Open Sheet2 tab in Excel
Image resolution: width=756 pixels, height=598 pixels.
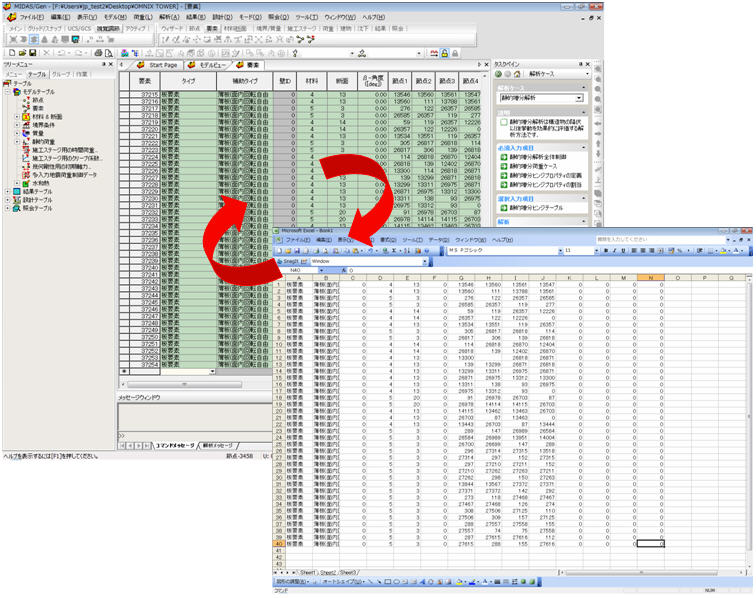pos(328,572)
